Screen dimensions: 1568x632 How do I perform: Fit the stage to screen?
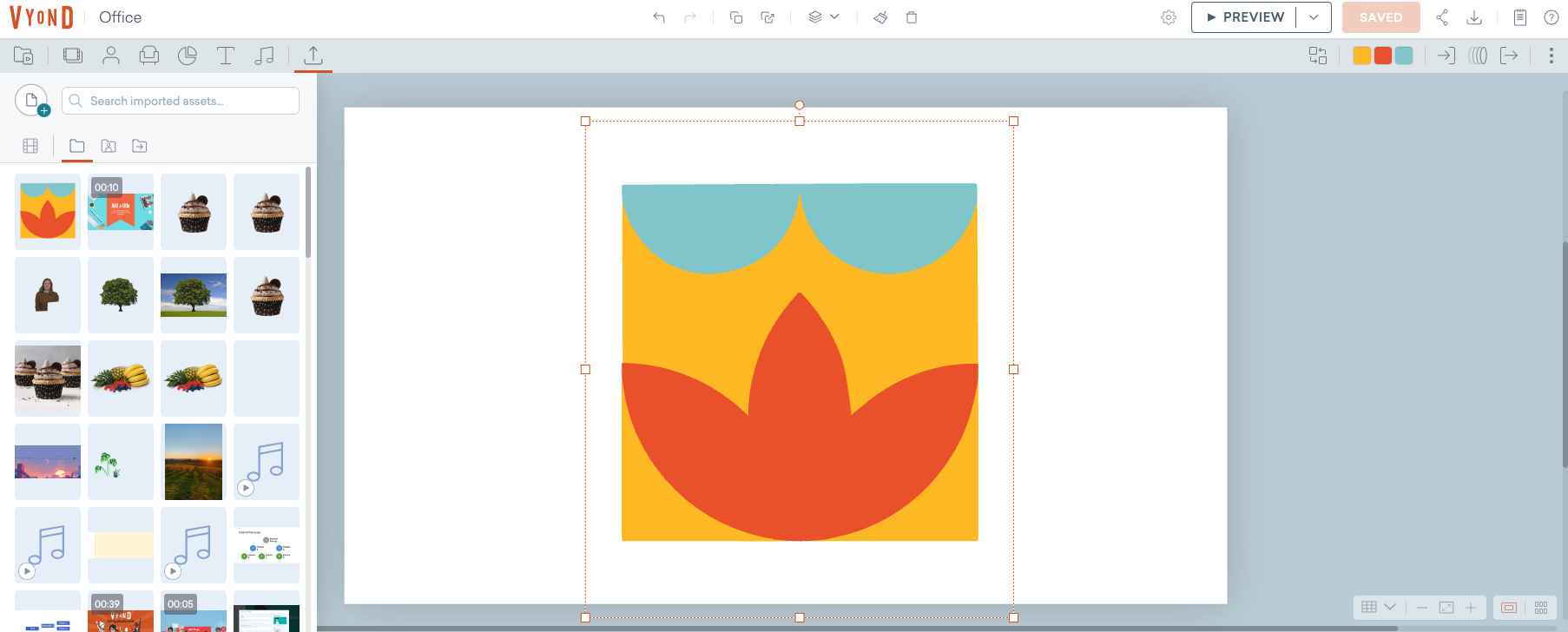tap(1446, 607)
